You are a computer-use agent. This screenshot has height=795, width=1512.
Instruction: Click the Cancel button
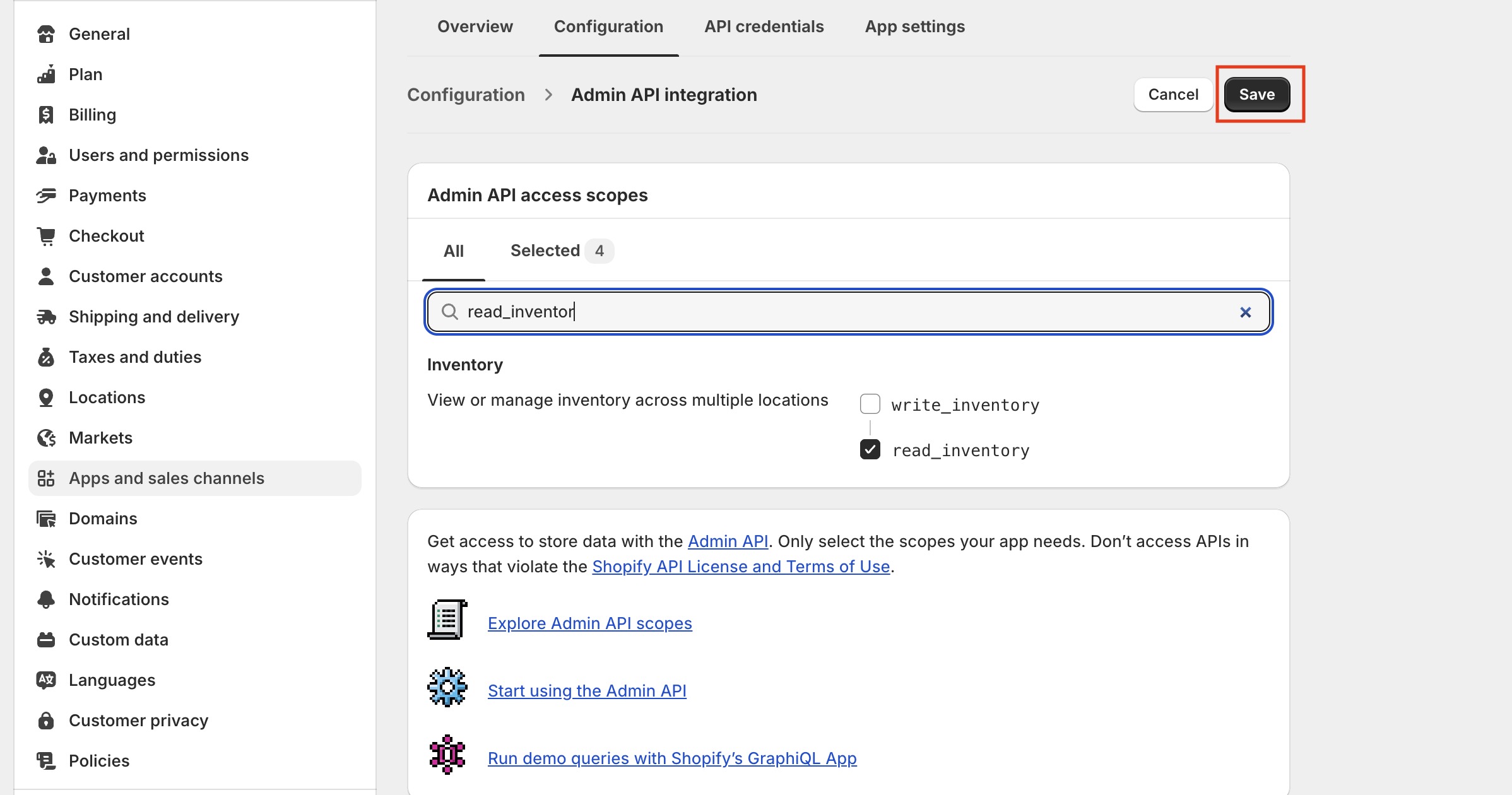[1172, 95]
